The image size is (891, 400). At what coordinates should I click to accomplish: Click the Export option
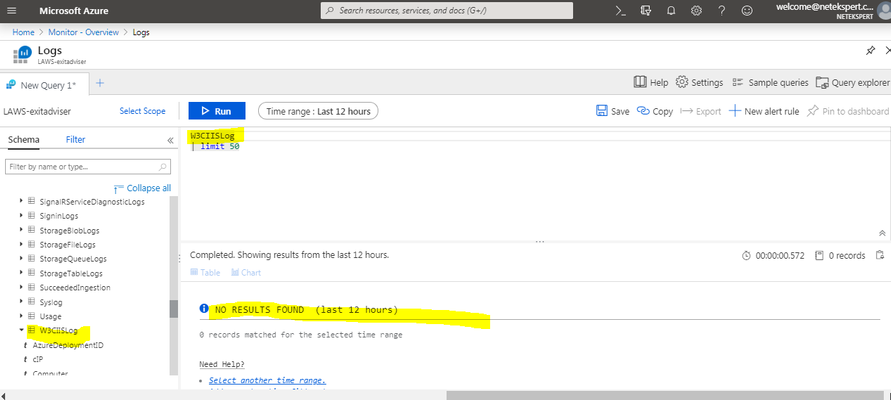pos(701,111)
